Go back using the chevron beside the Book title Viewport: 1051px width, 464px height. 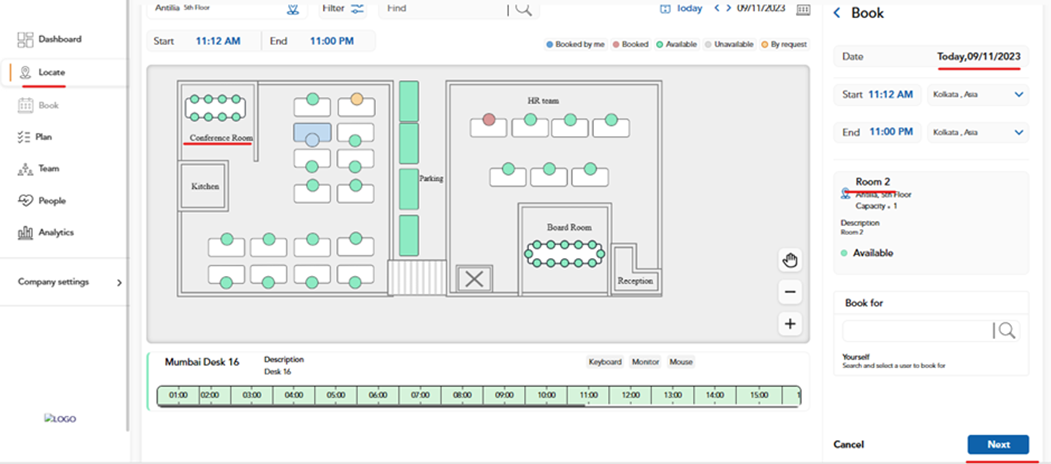click(837, 13)
